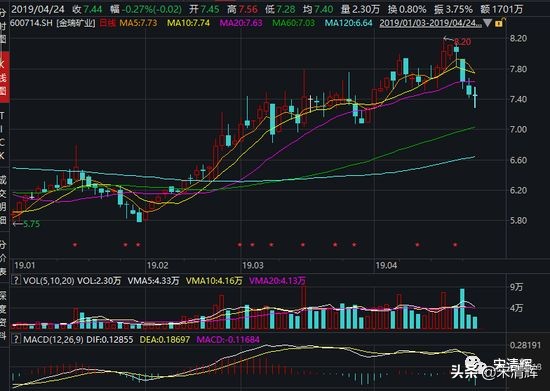Screen dimensions: 550x391
Task: Click the red star marker below the 8.20 peak
Action: coord(455,244)
